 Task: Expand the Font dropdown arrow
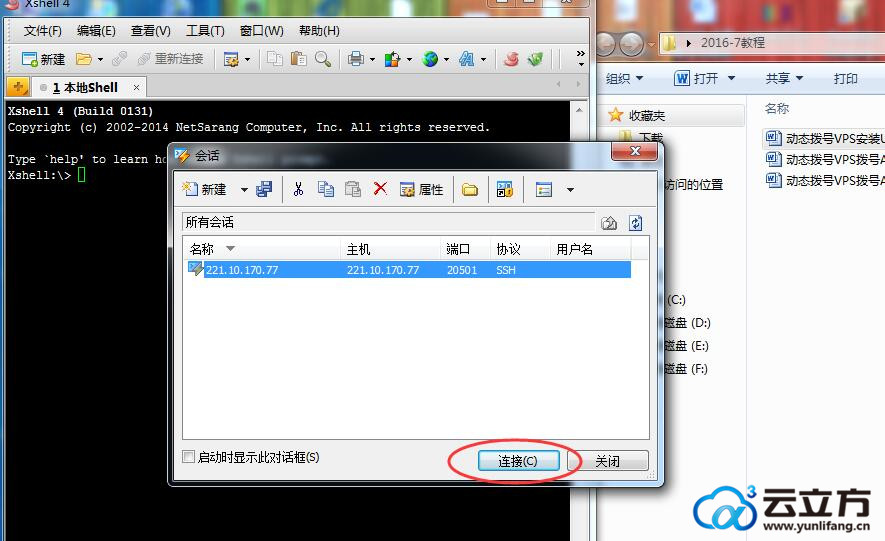point(483,59)
